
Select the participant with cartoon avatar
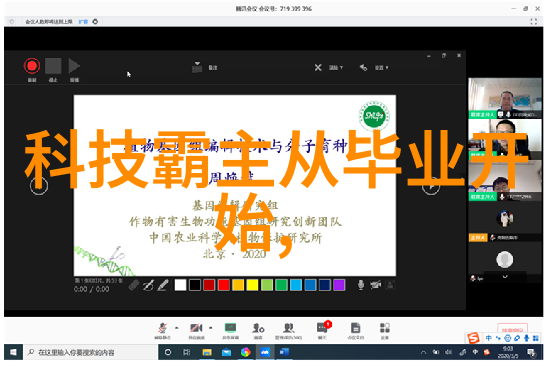505,218
